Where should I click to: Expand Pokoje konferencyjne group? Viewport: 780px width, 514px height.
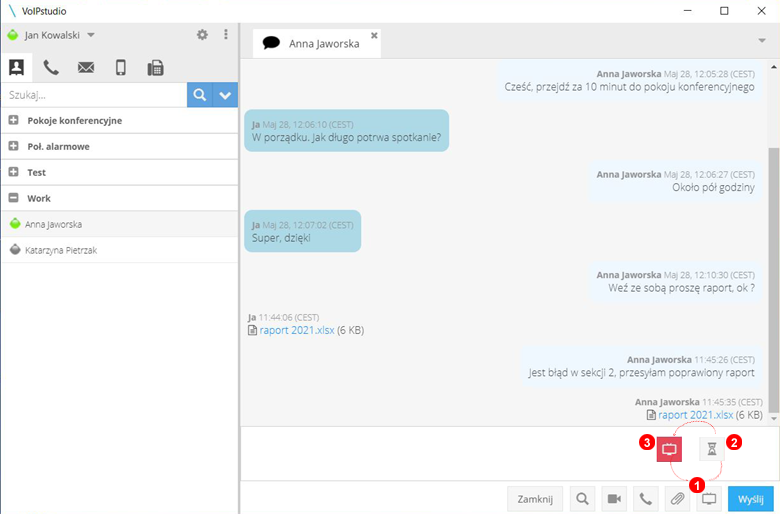pyautogui.click(x=13, y=120)
